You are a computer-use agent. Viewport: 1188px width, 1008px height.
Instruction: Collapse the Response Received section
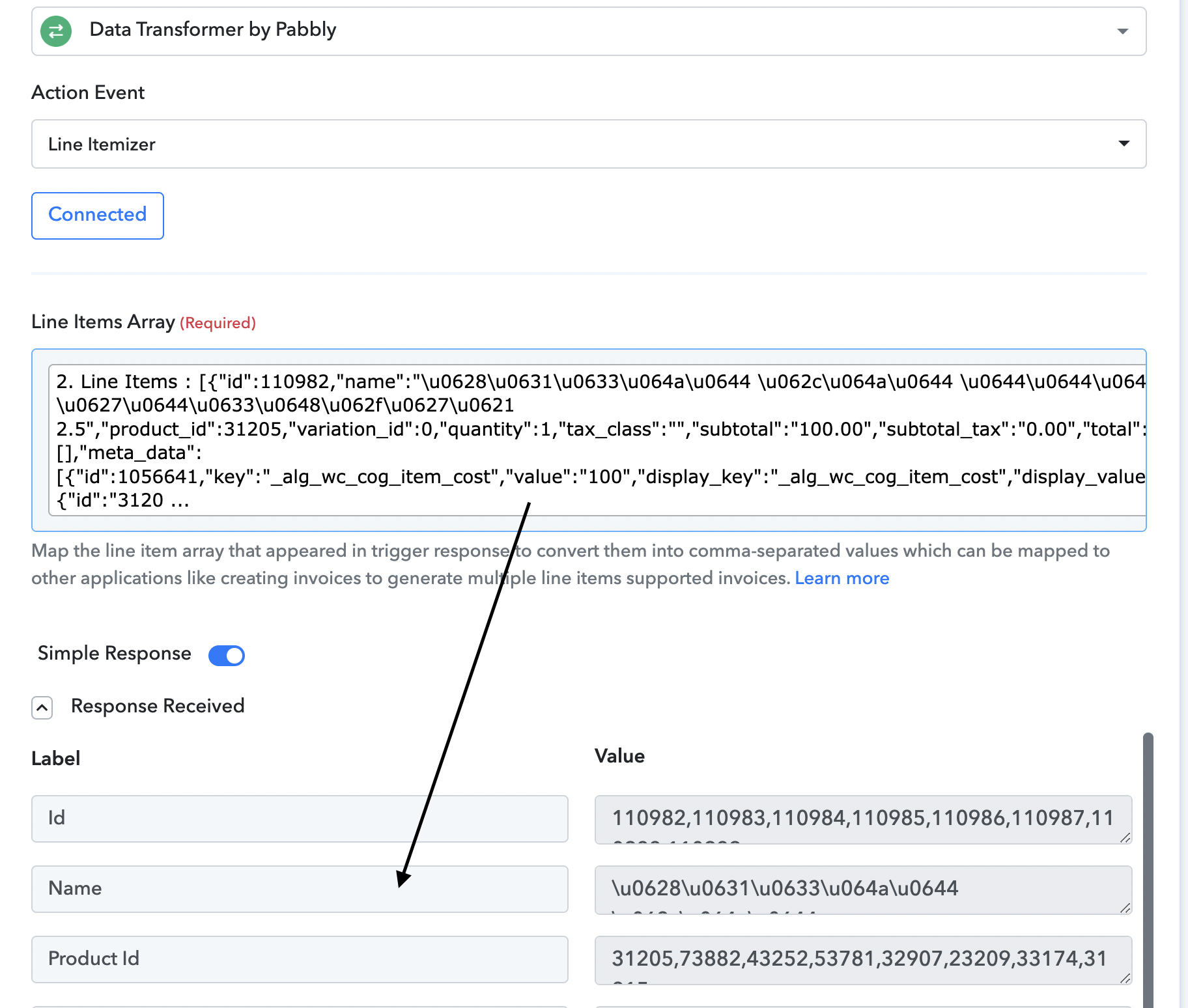[42, 707]
